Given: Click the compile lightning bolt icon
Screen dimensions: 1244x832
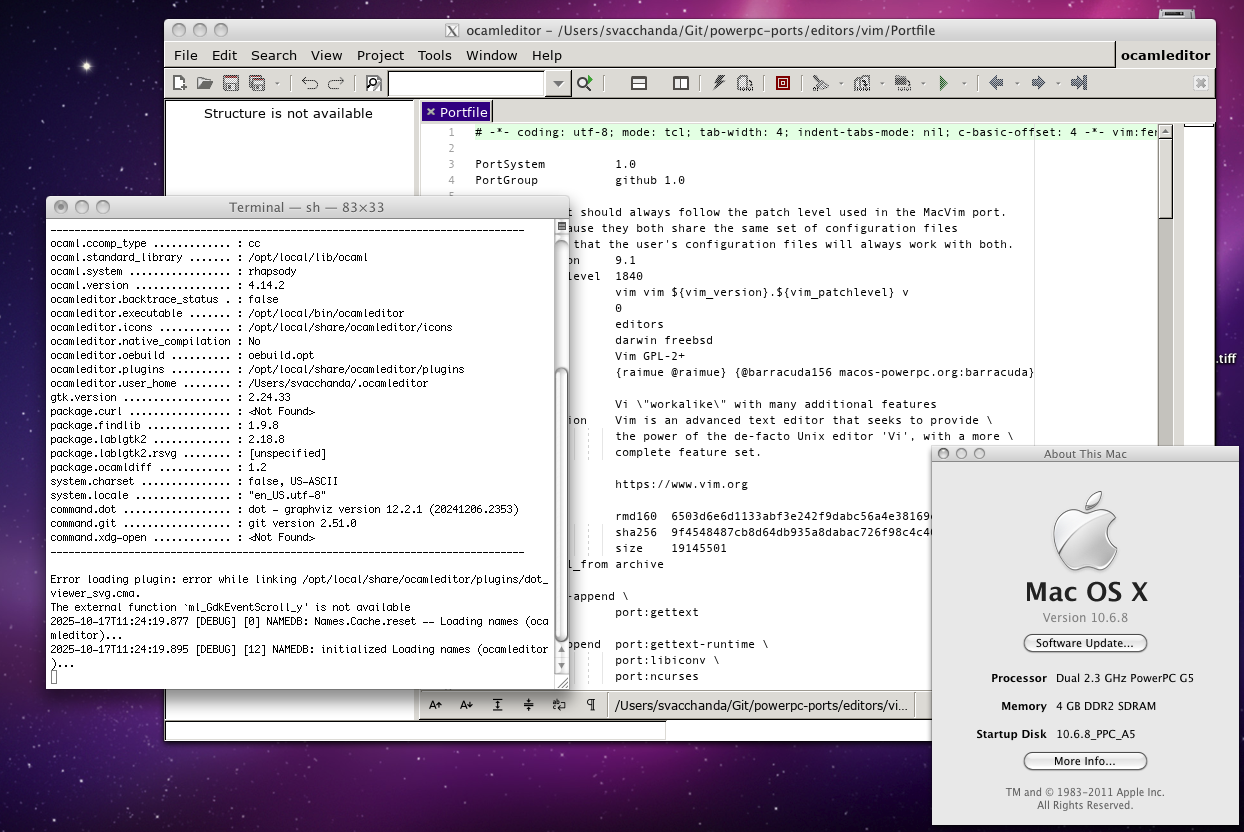Looking at the screenshot, I should pyautogui.click(x=719, y=83).
